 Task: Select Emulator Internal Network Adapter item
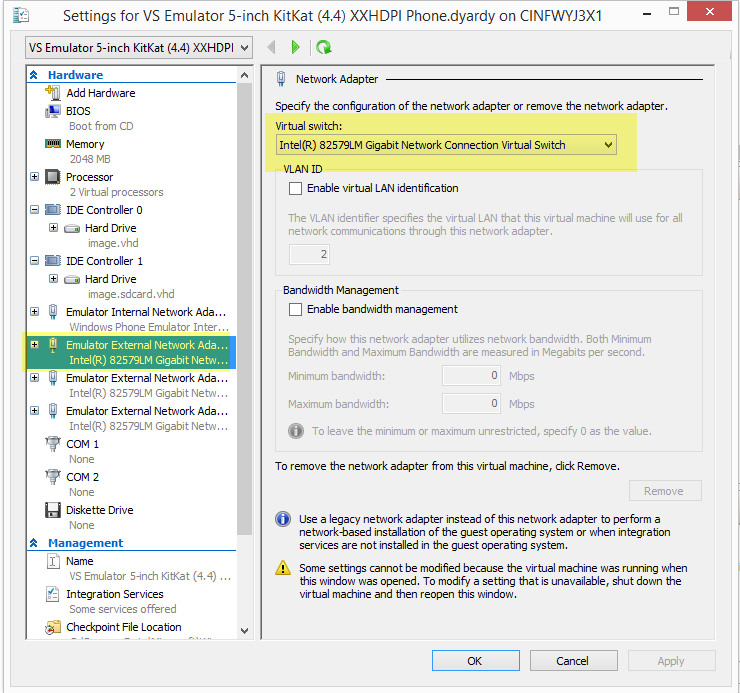pyautogui.click(x=146, y=312)
